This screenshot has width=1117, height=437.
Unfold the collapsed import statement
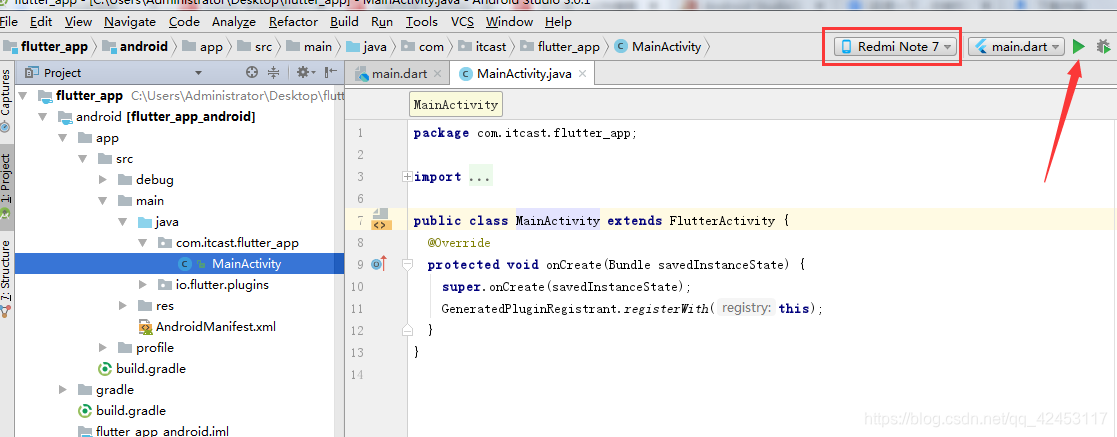tap(407, 177)
